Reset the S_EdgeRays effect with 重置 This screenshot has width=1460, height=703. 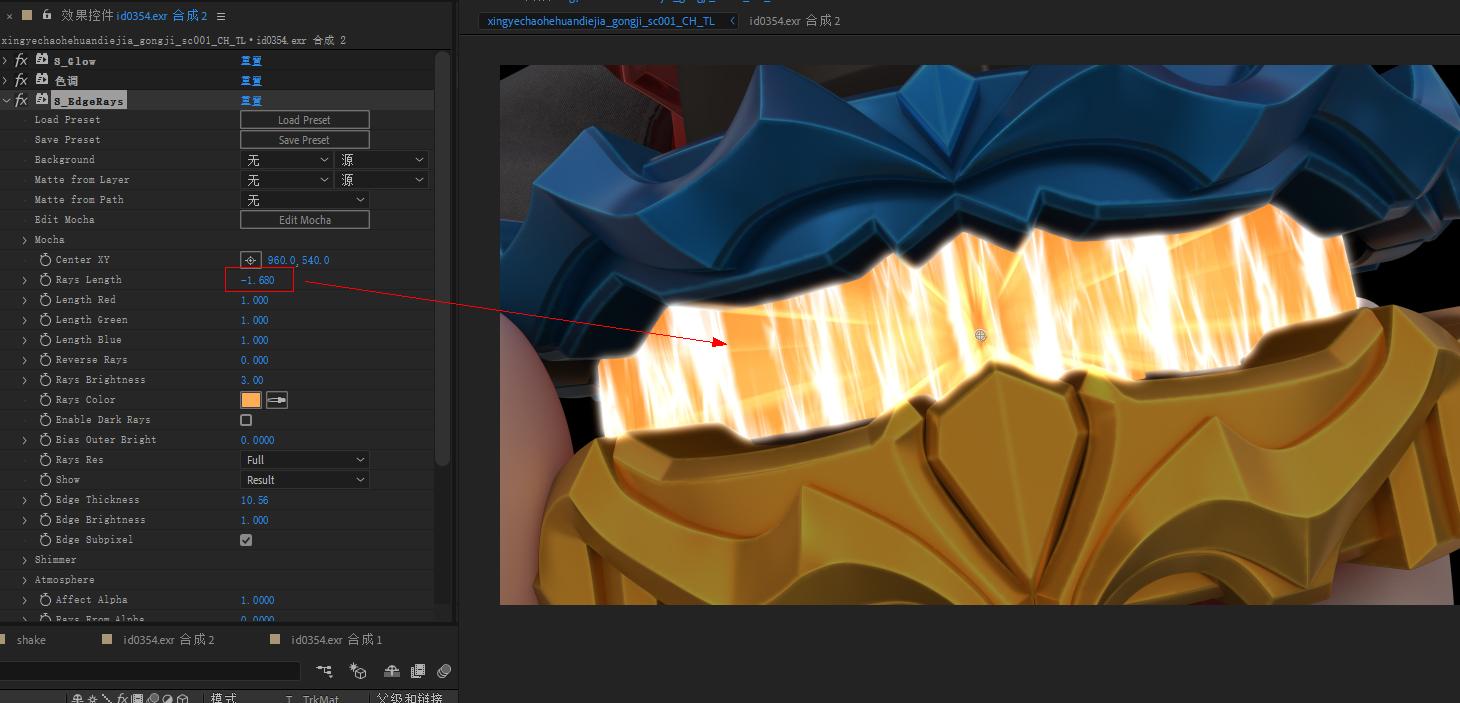click(x=251, y=101)
